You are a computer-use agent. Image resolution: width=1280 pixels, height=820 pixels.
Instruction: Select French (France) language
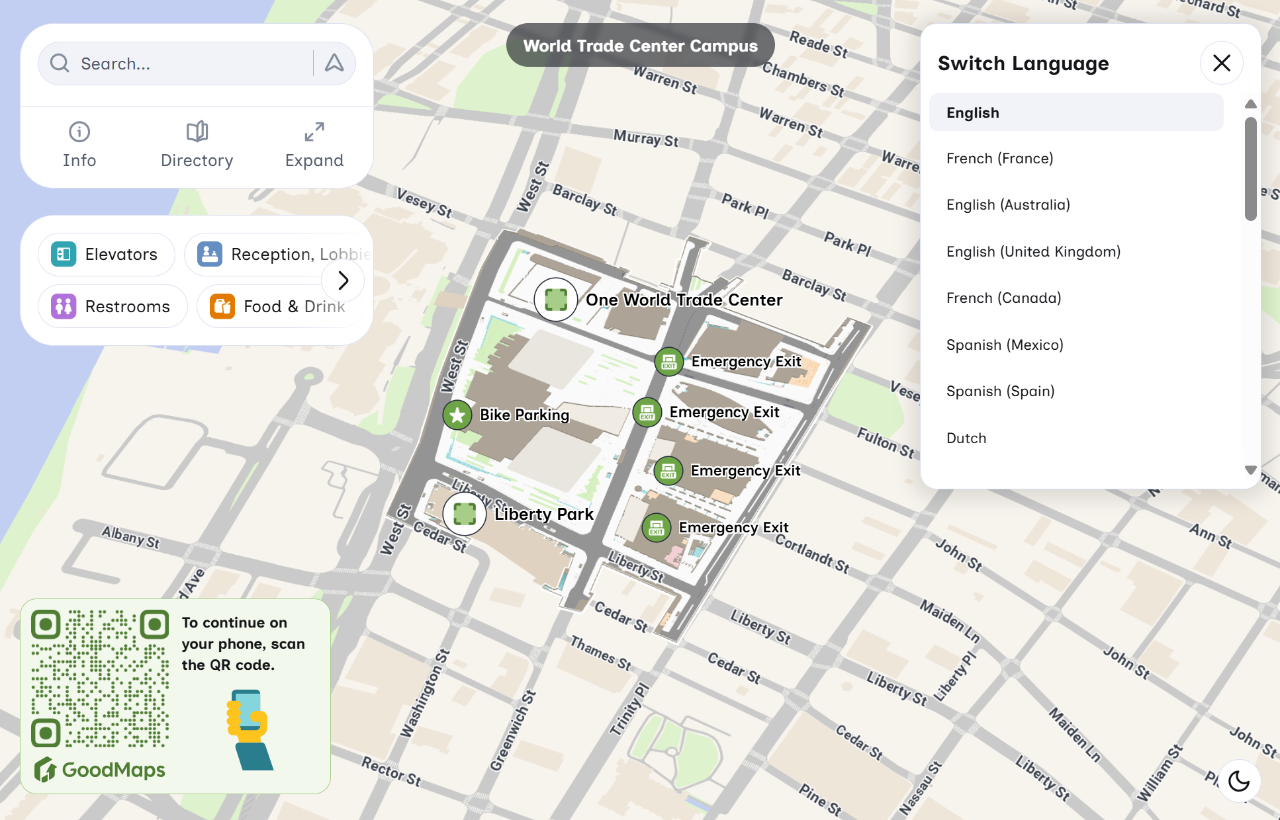tap(1076, 158)
